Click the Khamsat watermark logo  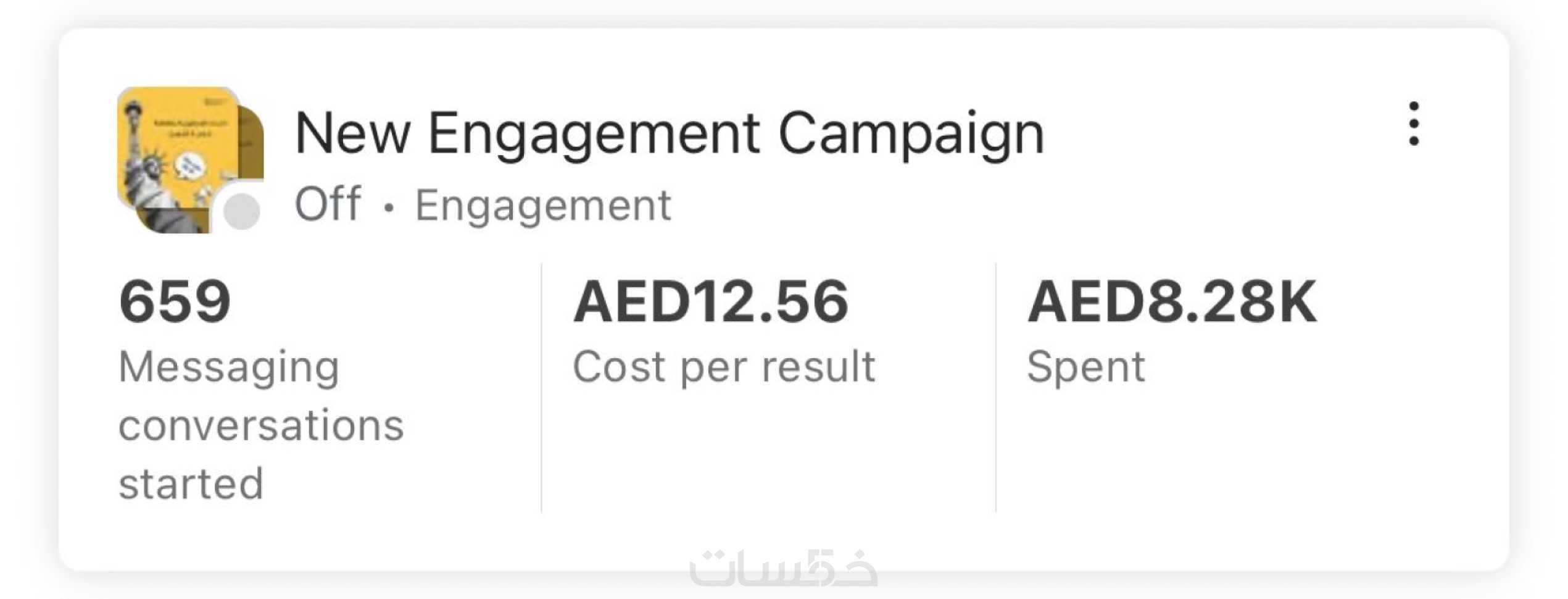[x=782, y=569]
